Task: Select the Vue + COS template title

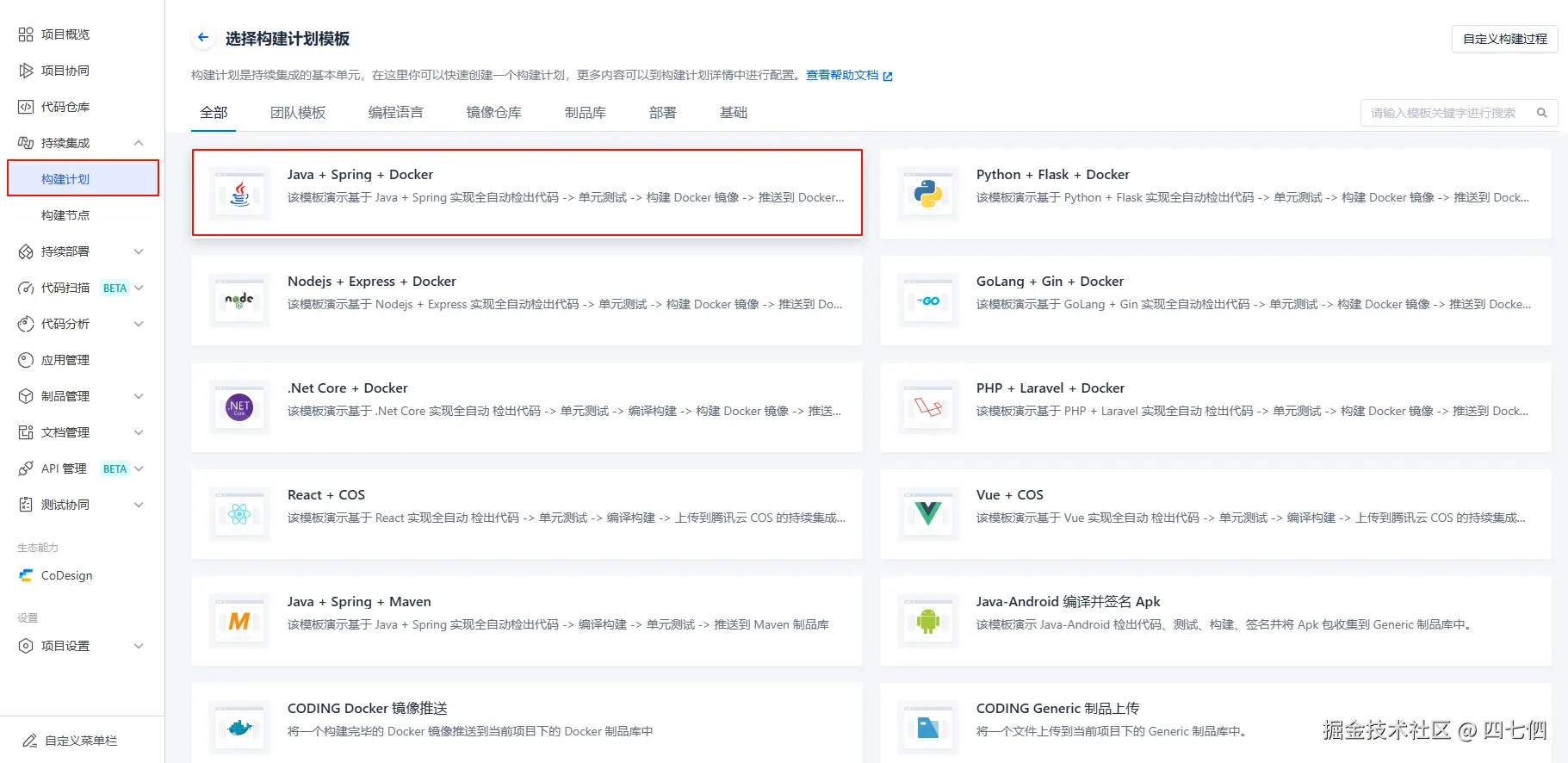Action: [x=1010, y=494]
